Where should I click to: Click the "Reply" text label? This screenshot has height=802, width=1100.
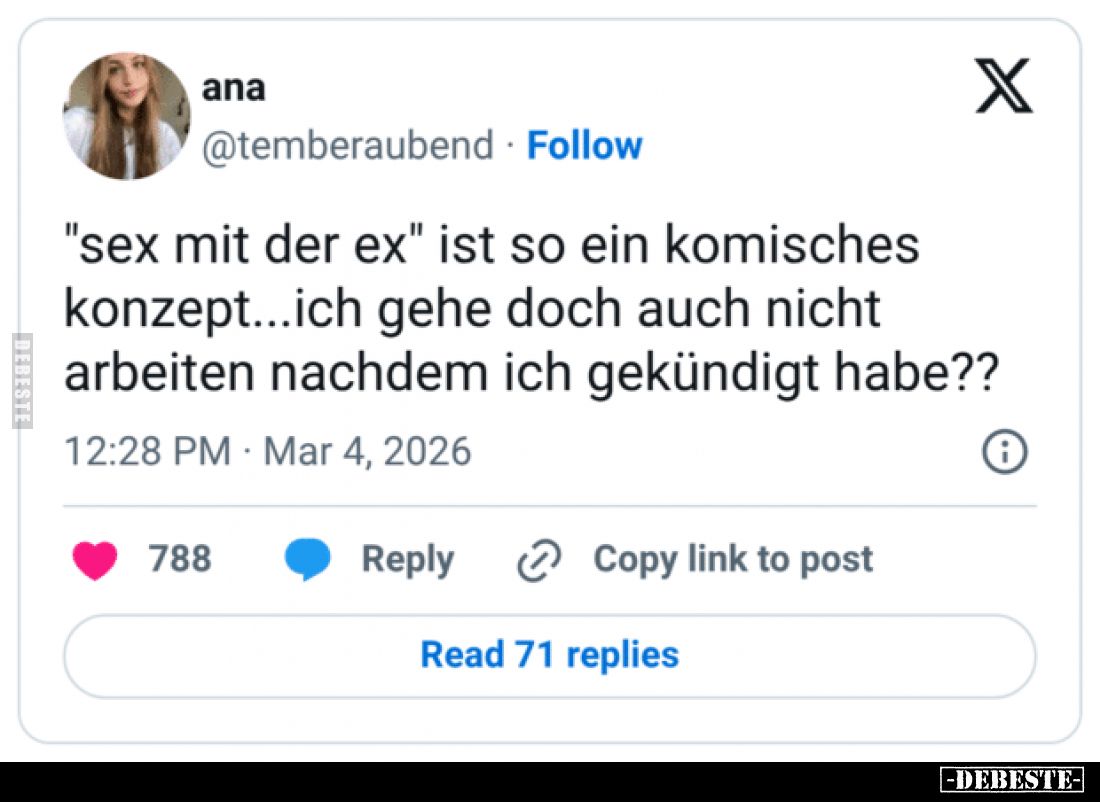(x=407, y=559)
